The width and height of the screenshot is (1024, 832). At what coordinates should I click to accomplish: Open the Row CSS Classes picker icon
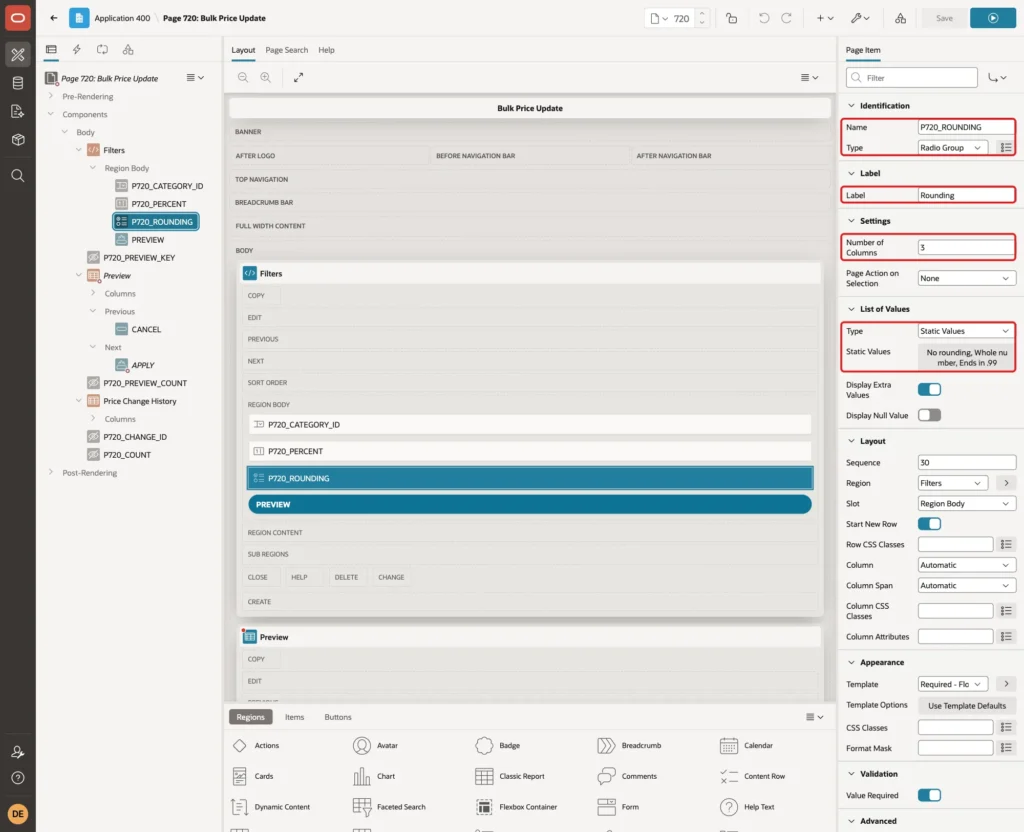[x=1006, y=545]
